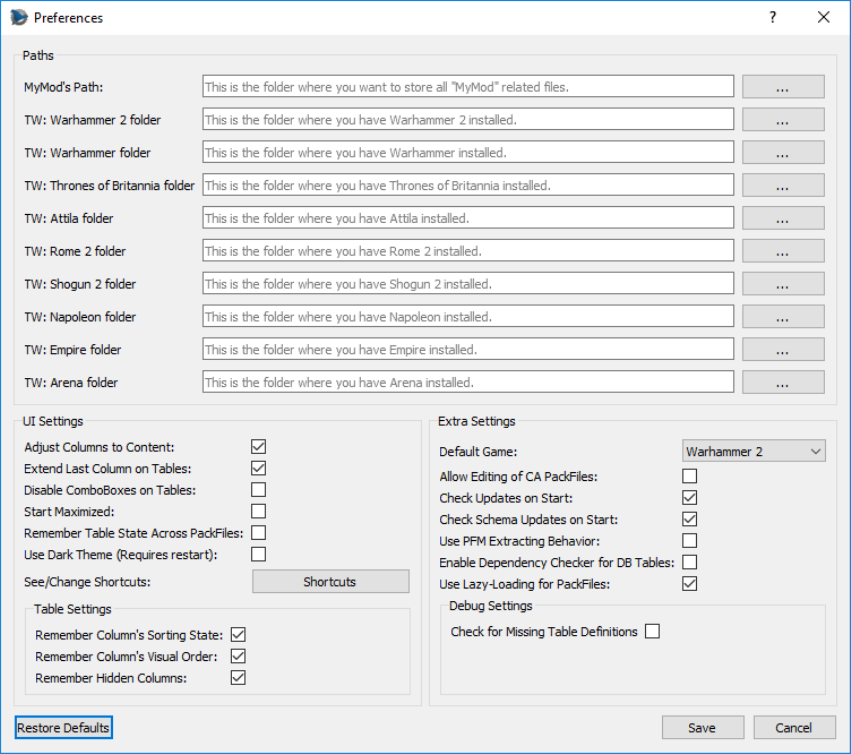Toggle Remember Column's Sorting State

[x=238, y=635]
